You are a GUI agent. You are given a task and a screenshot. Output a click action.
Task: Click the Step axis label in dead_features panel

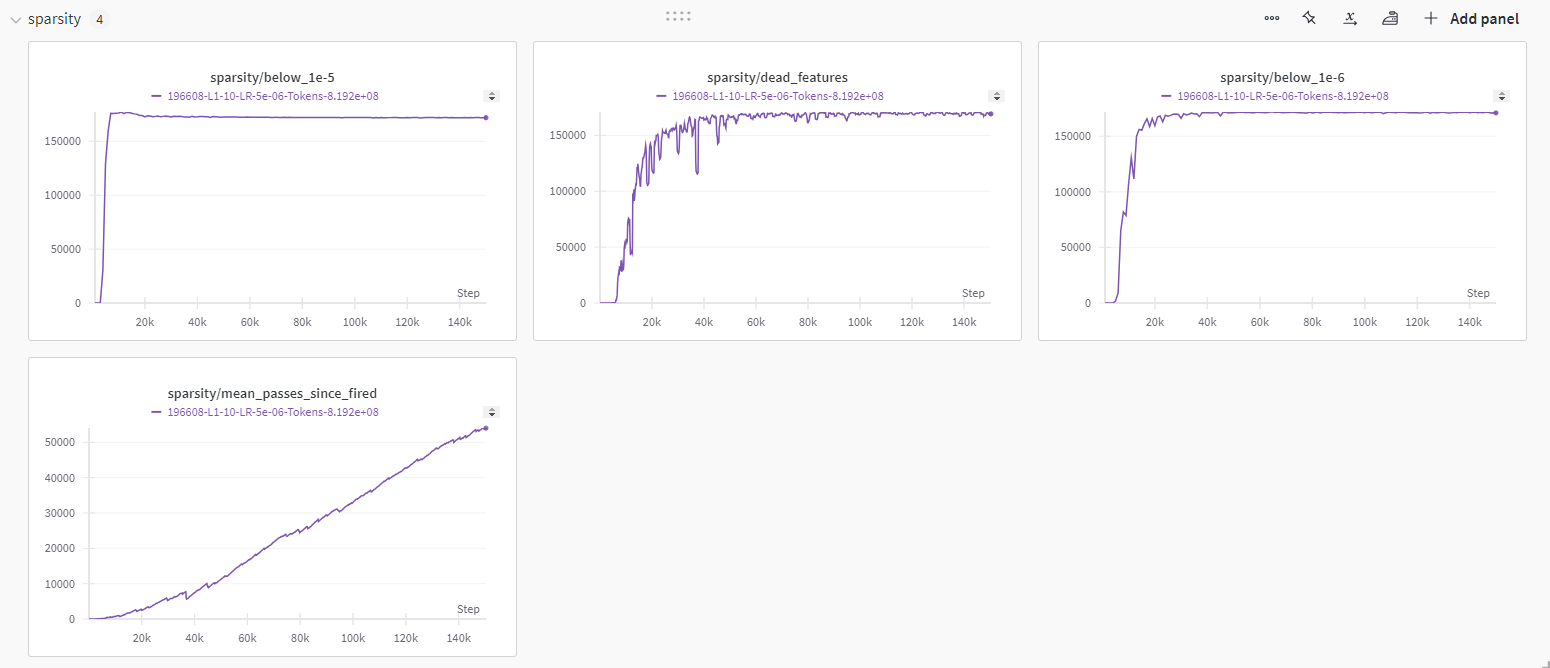pyautogui.click(x=973, y=293)
